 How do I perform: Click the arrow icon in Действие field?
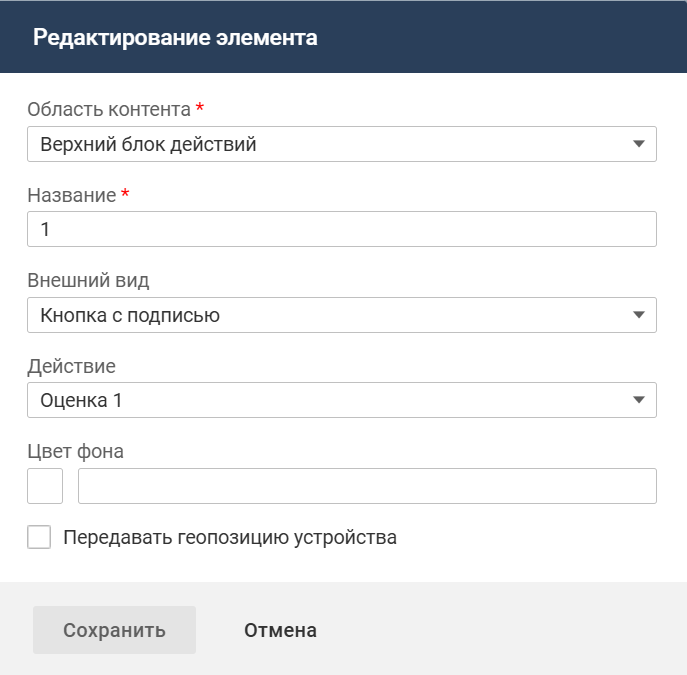pyautogui.click(x=639, y=401)
